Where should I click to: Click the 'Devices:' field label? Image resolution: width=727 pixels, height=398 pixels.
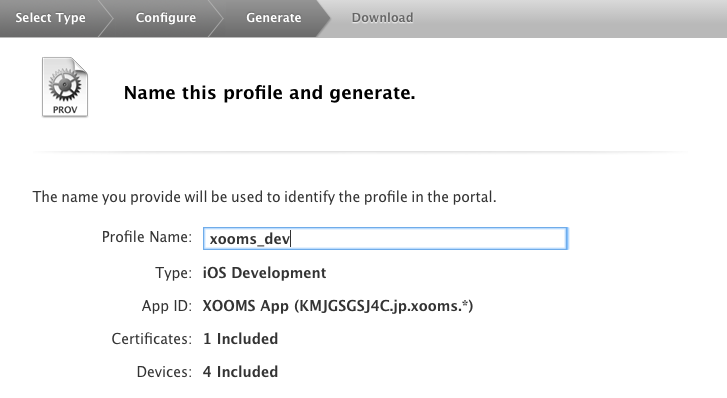pyautogui.click(x=164, y=372)
